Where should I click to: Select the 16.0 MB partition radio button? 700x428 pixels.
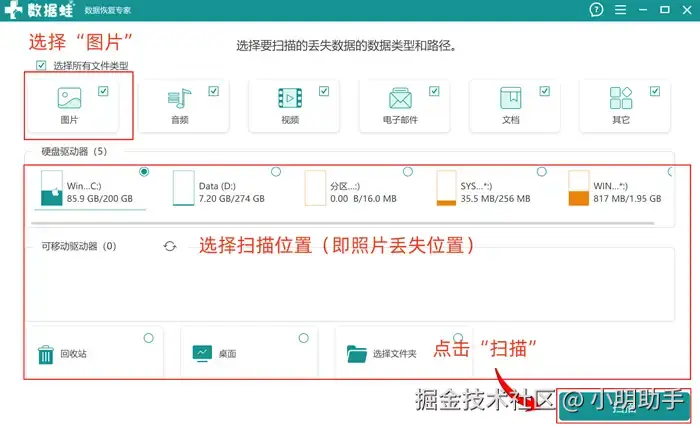coord(408,171)
